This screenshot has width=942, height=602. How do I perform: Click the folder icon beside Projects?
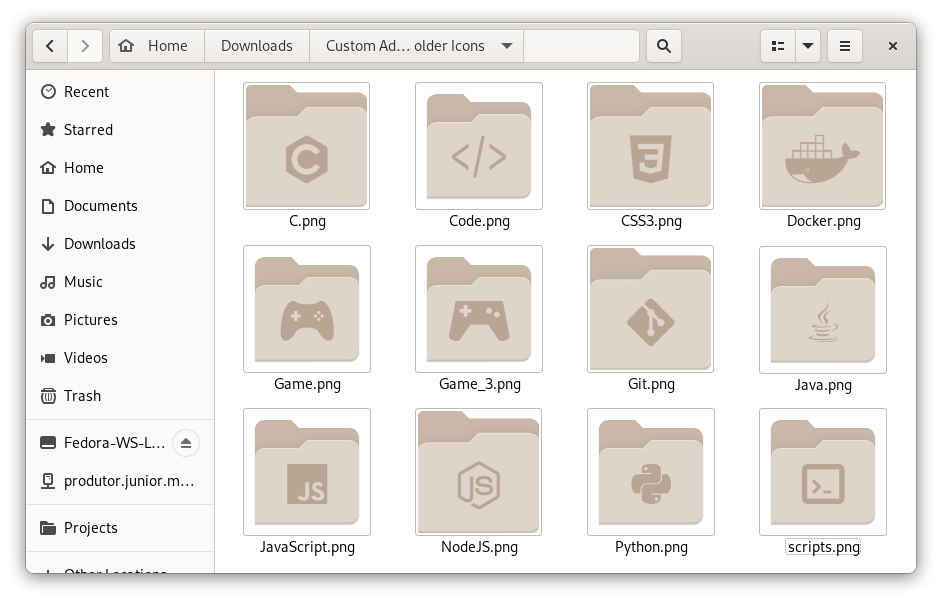click(48, 528)
